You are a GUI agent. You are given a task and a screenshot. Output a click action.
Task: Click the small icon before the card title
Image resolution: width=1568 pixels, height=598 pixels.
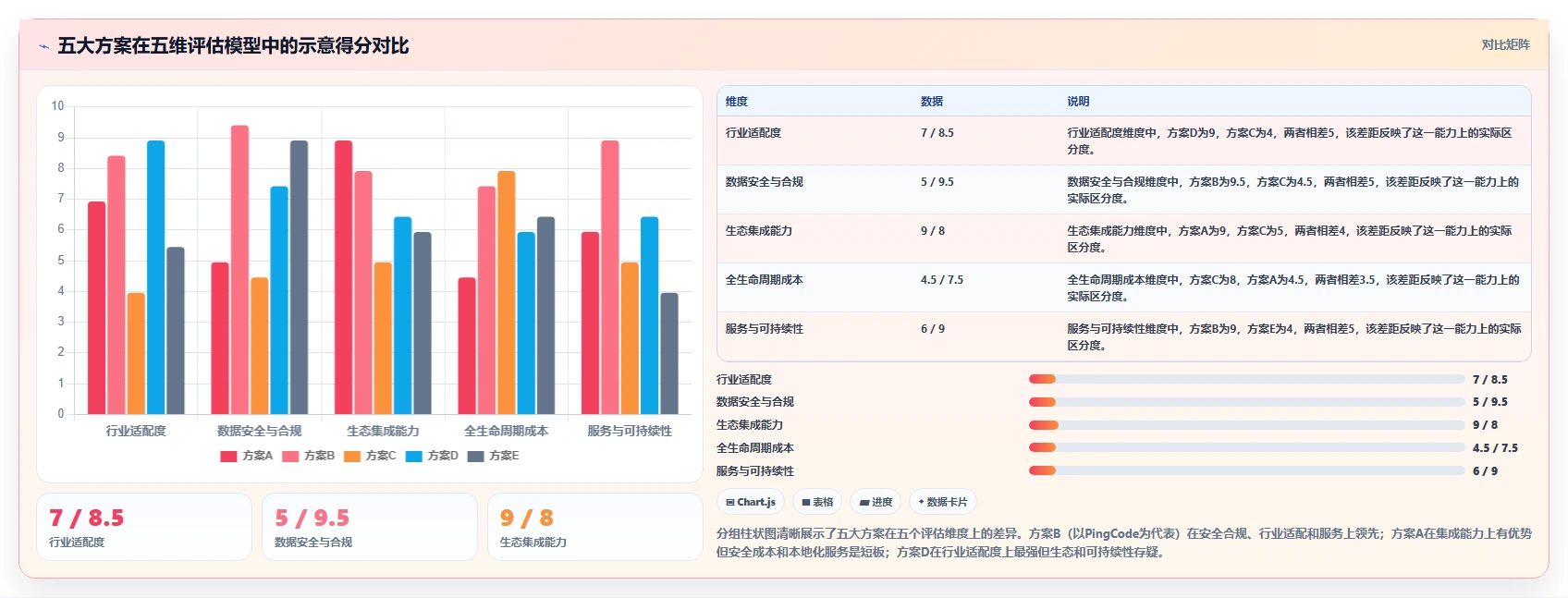43,46
